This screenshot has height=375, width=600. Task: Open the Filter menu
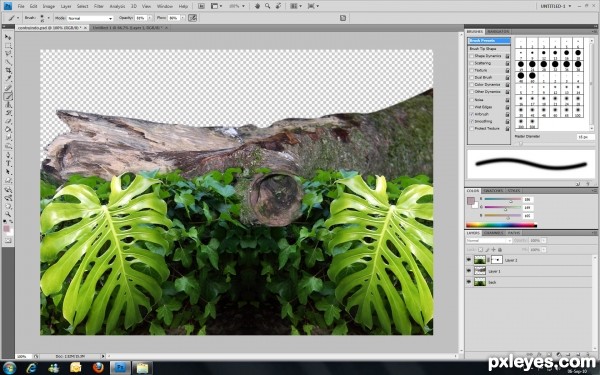coord(99,6)
